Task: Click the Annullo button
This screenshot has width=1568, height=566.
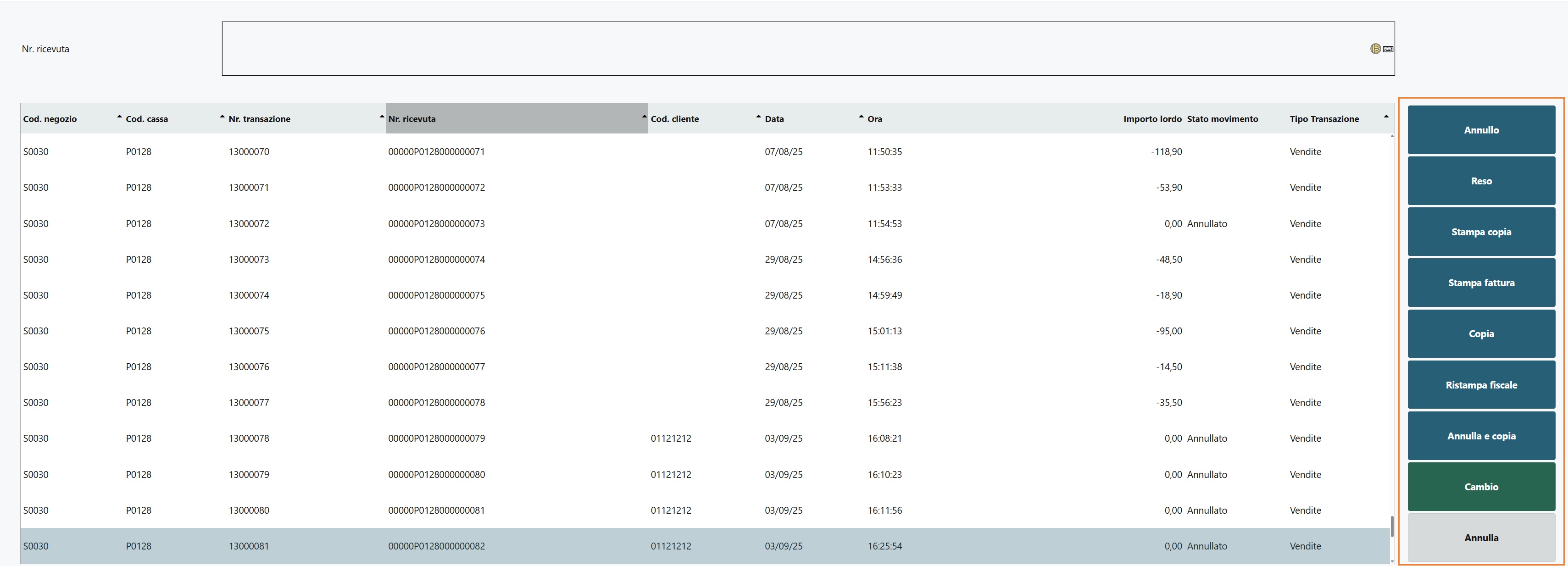Action: coord(1481,130)
